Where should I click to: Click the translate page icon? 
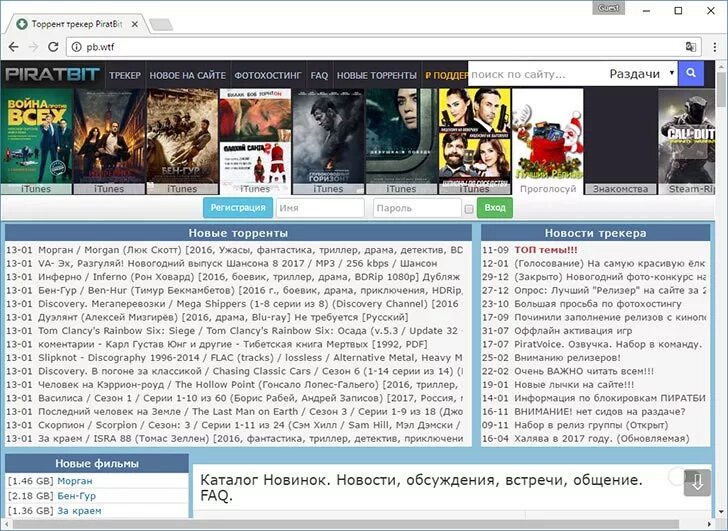coord(690,47)
